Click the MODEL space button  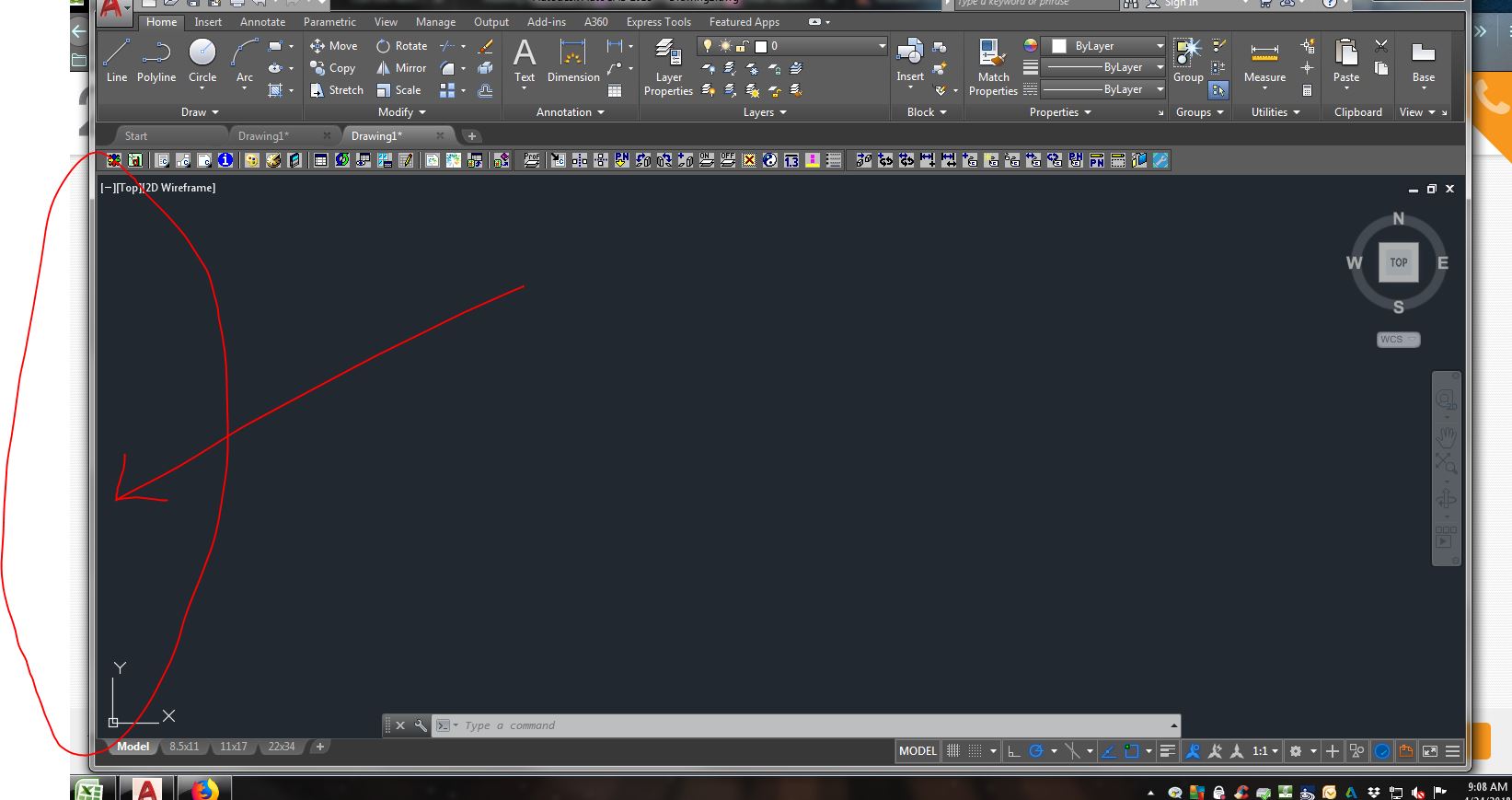[x=918, y=751]
